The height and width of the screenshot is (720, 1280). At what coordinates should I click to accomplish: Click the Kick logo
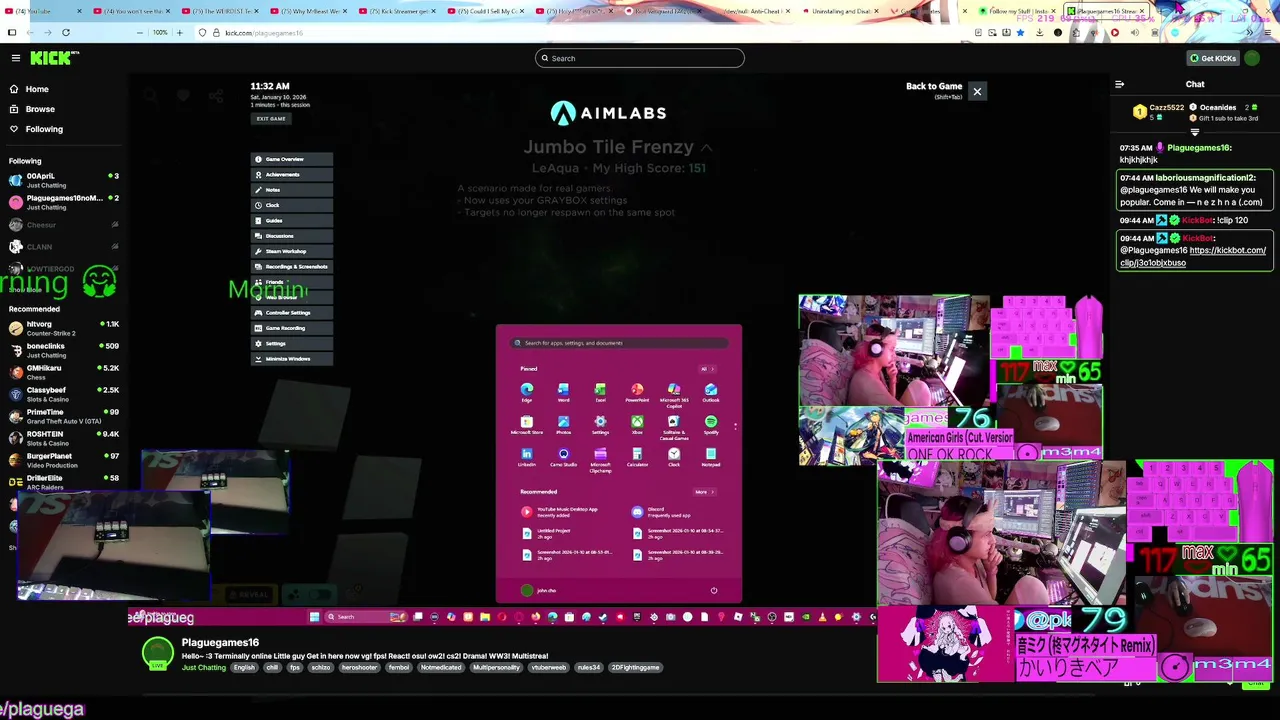pos(54,58)
